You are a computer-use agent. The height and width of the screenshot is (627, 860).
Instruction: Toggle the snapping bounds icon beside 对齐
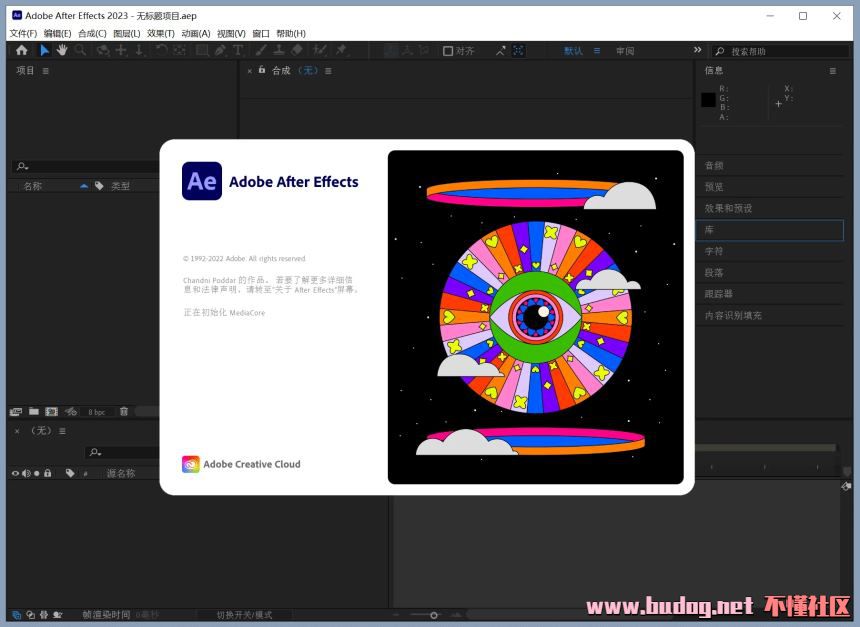click(x=518, y=51)
